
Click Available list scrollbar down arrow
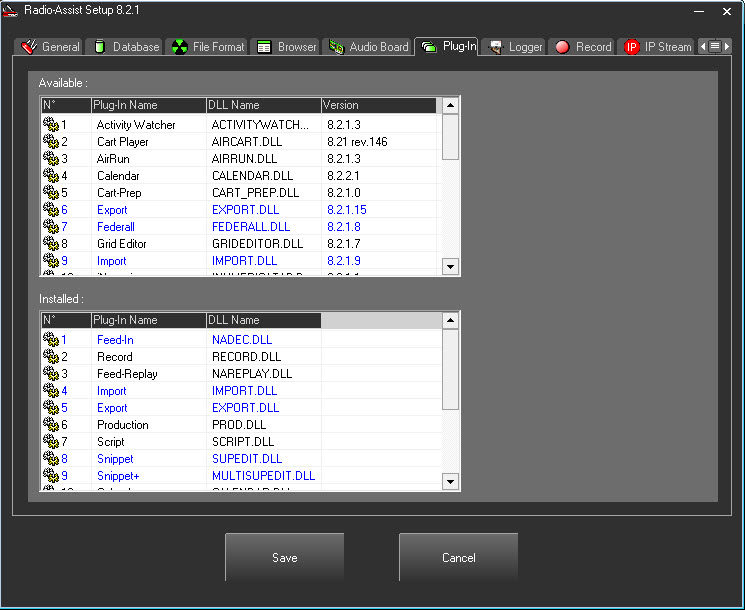coord(450,266)
